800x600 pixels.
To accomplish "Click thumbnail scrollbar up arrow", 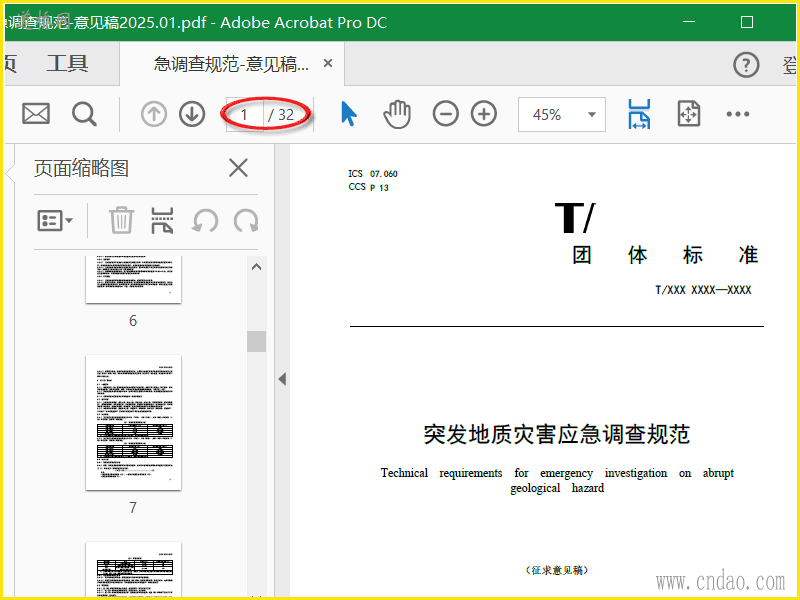I will 257,267.
